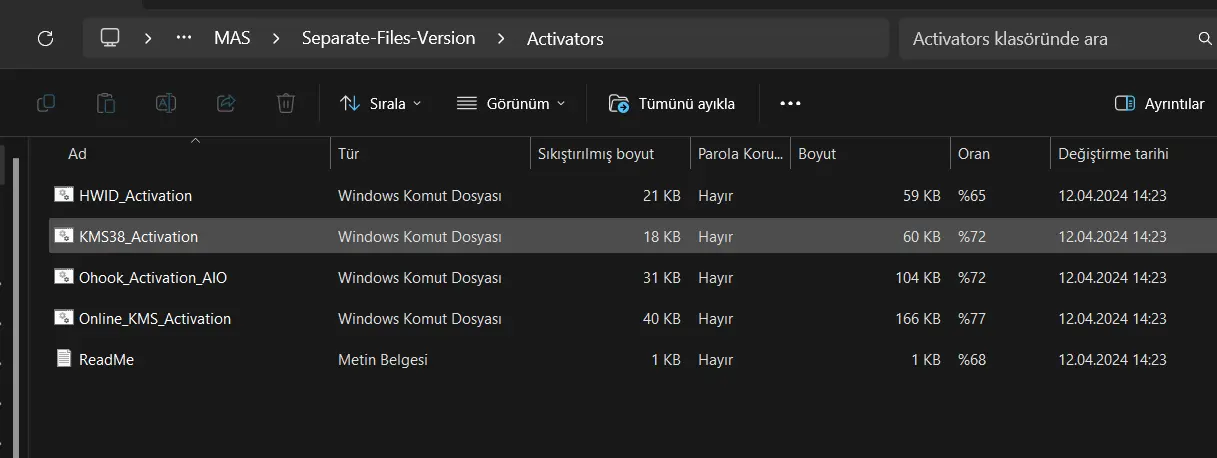Click the Online_KMS_Activation file icon
1217x458 pixels.
tap(64, 318)
